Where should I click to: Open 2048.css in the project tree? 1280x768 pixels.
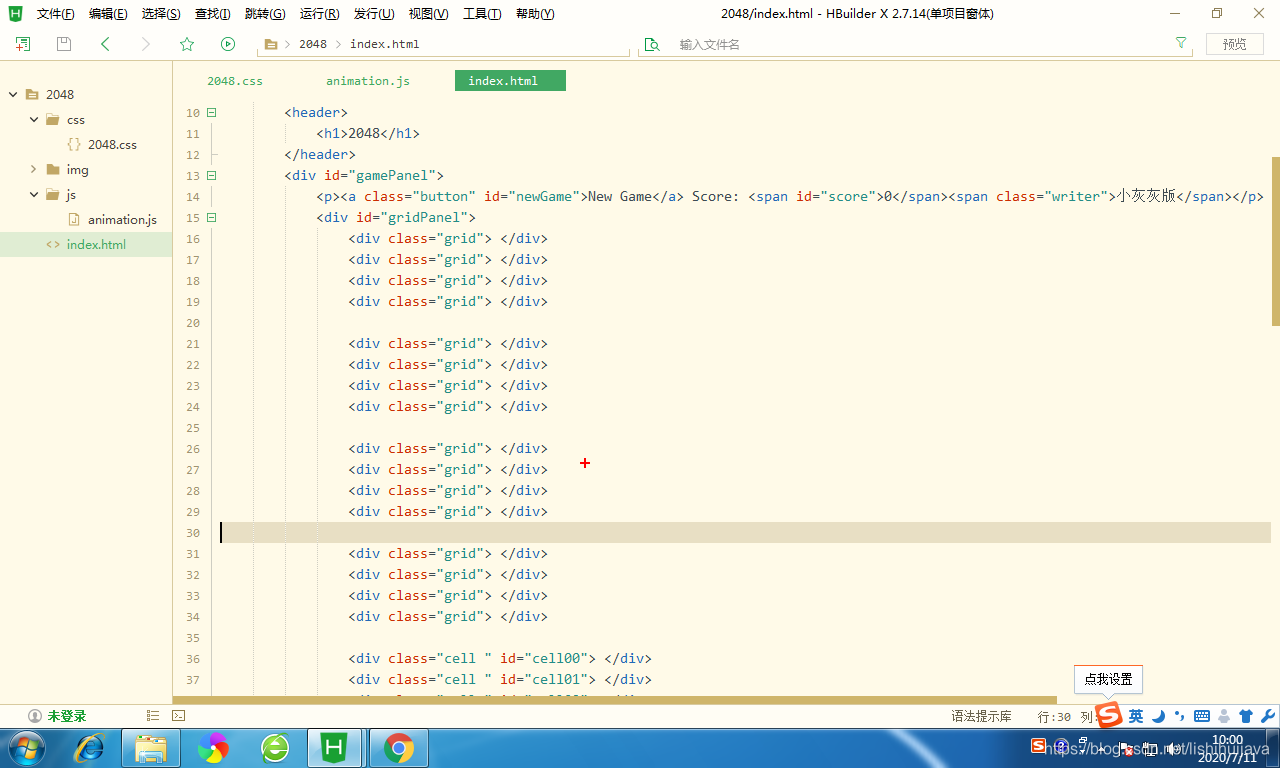point(112,144)
